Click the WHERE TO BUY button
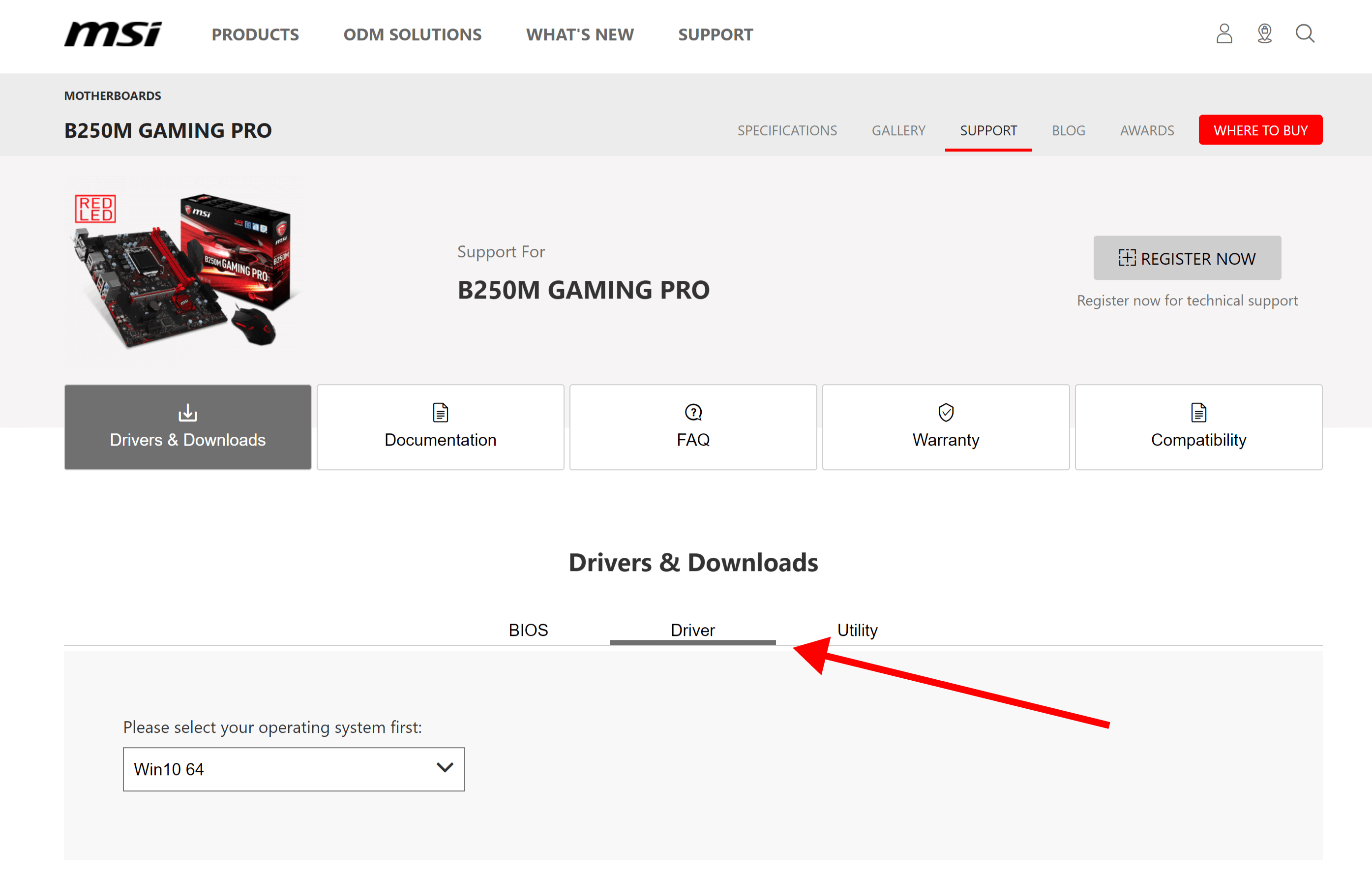This screenshot has width=1372, height=876. click(1260, 130)
